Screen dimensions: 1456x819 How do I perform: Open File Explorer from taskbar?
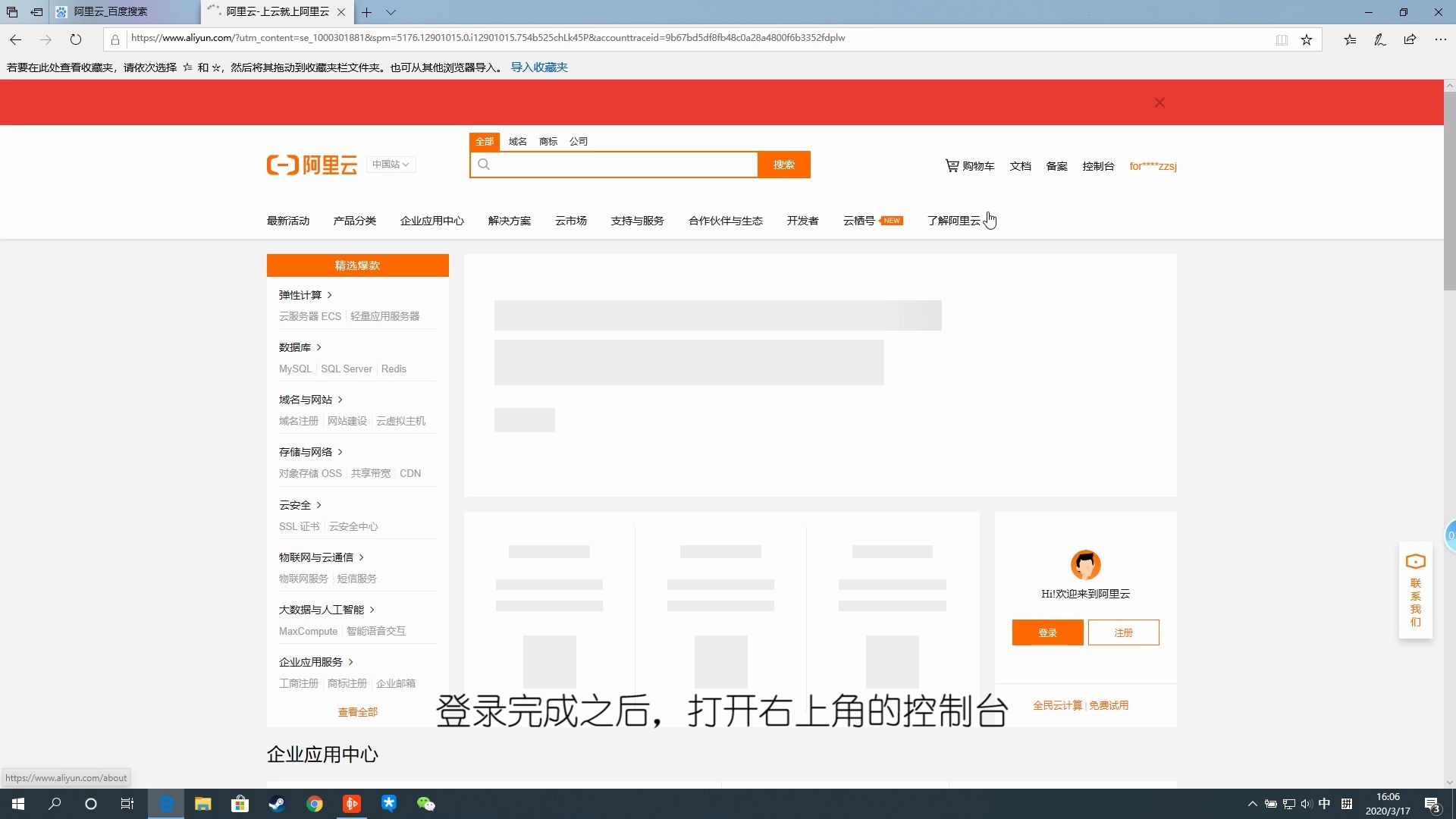click(x=202, y=804)
